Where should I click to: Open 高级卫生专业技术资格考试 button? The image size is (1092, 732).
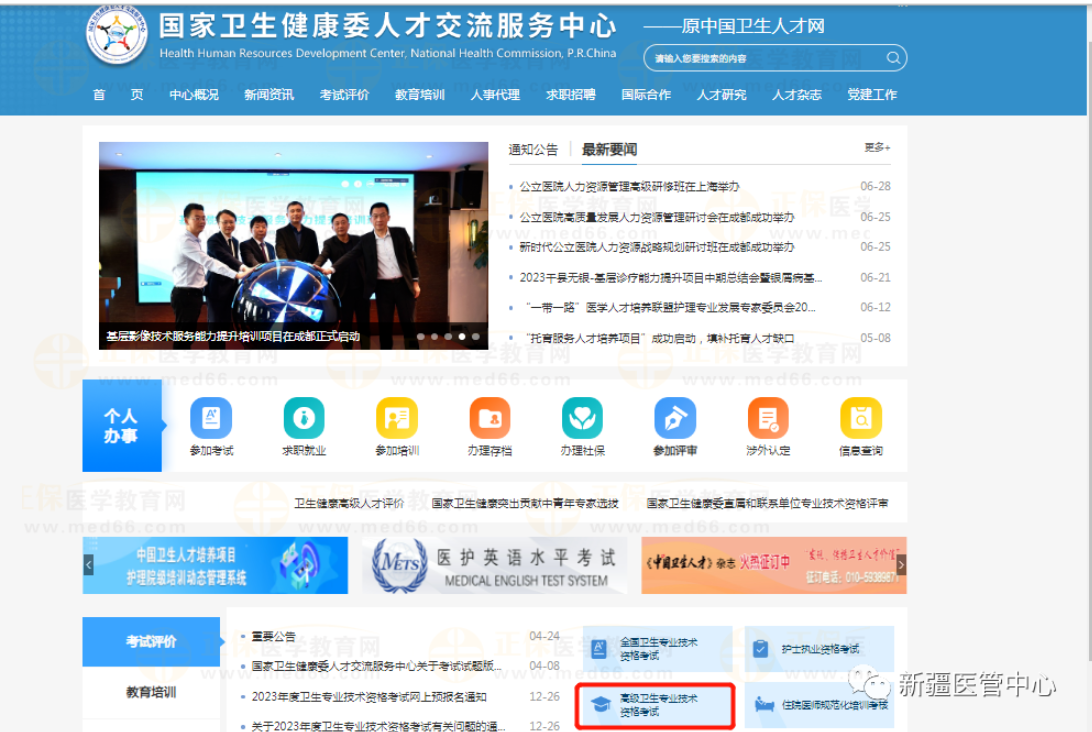(656, 705)
